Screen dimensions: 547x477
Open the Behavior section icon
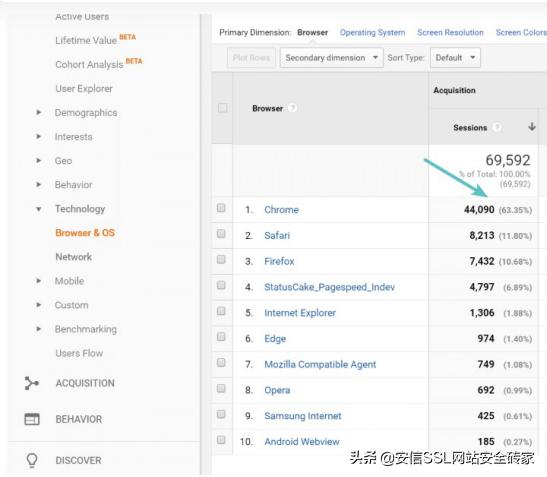coord(32,419)
